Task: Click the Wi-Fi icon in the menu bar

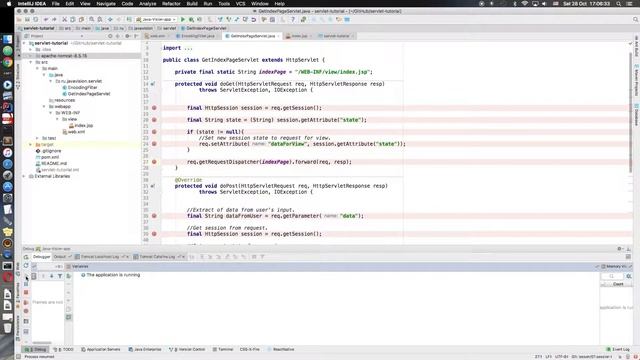Action: tap(524, 4)
